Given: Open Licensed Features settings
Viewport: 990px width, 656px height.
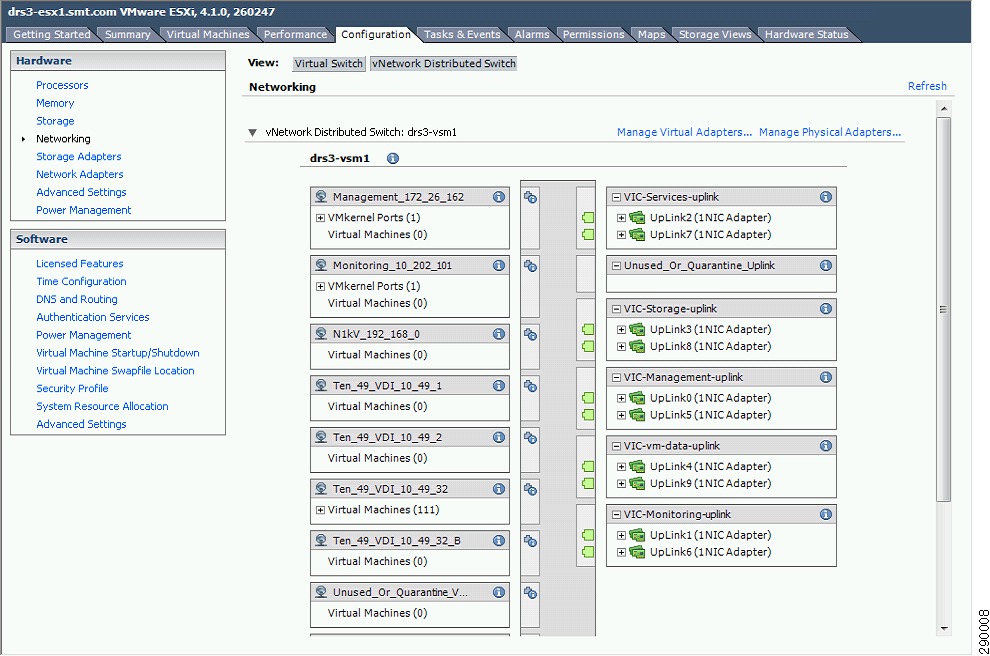Looking at the screenshot, I should 80,264.
